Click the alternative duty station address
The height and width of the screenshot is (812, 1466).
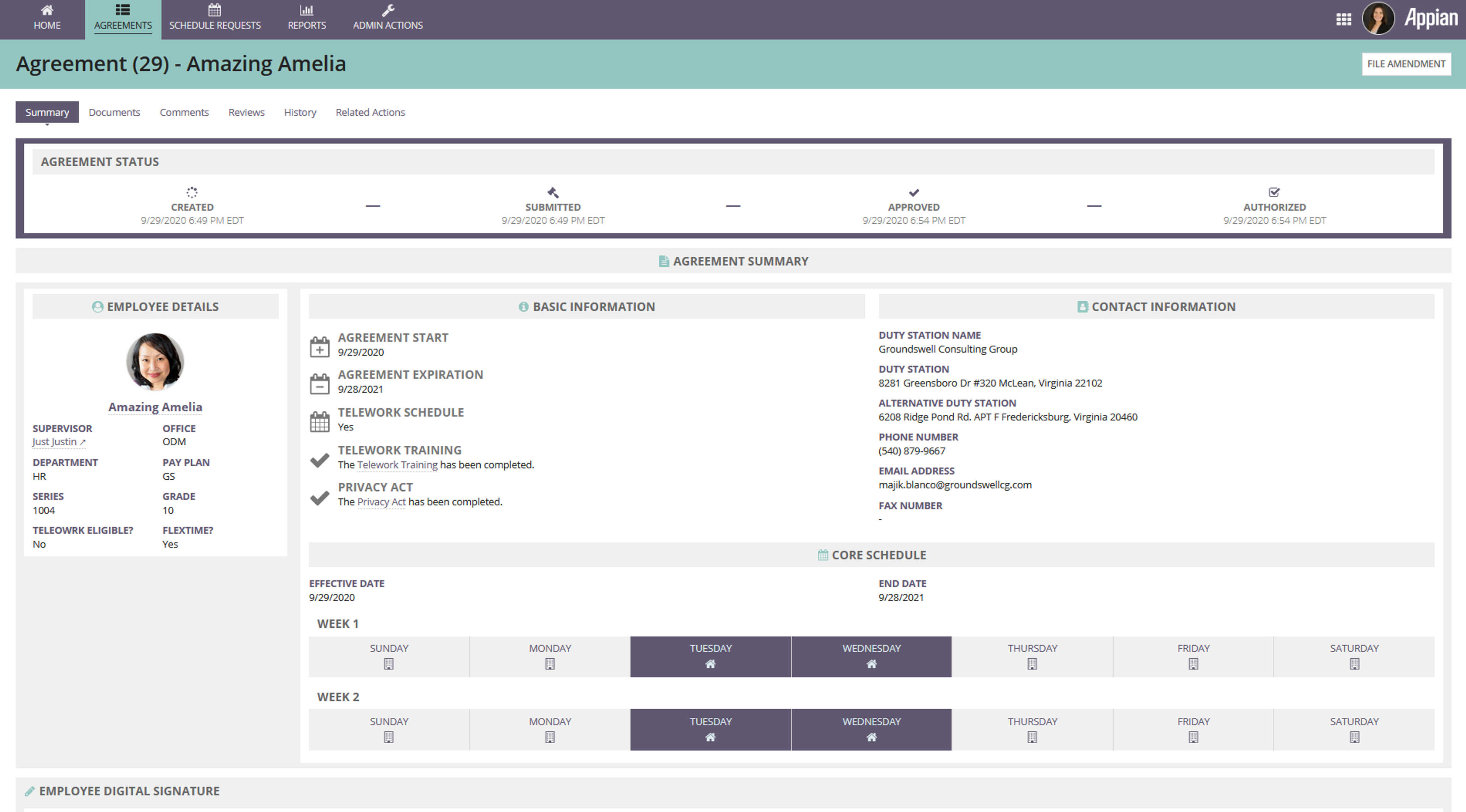[1007, 417]
